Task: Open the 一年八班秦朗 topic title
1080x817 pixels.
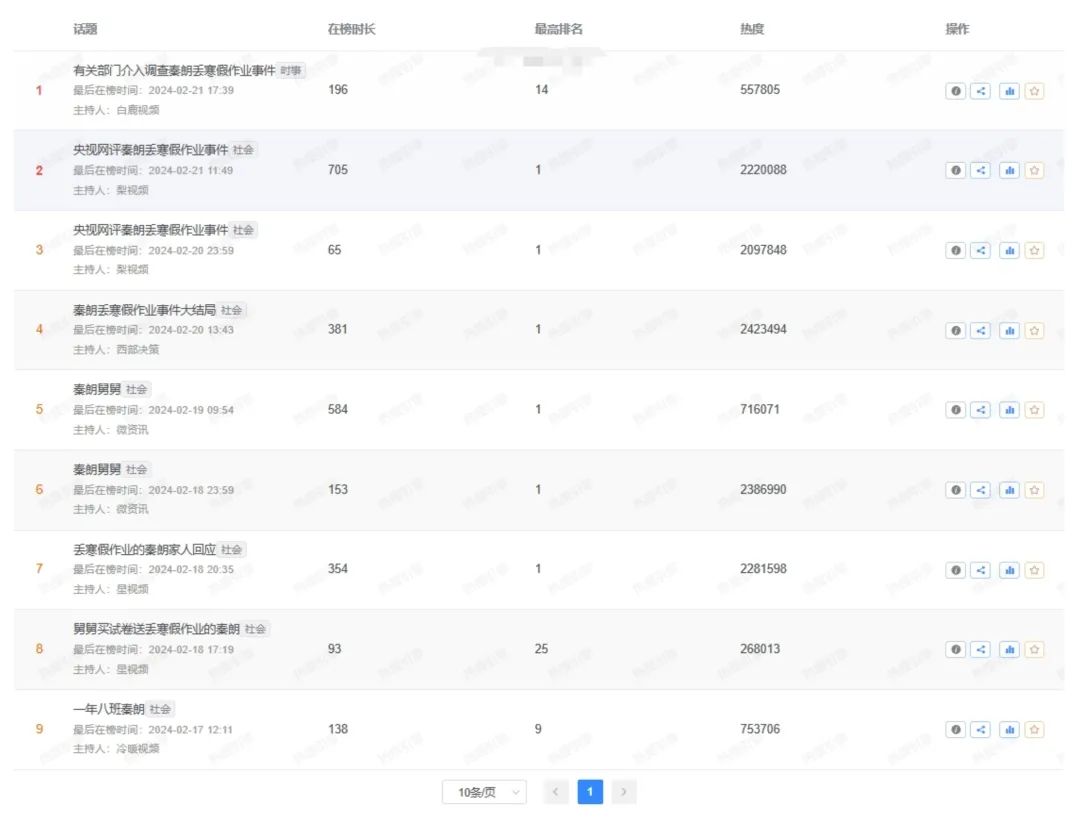Action: 109,709
